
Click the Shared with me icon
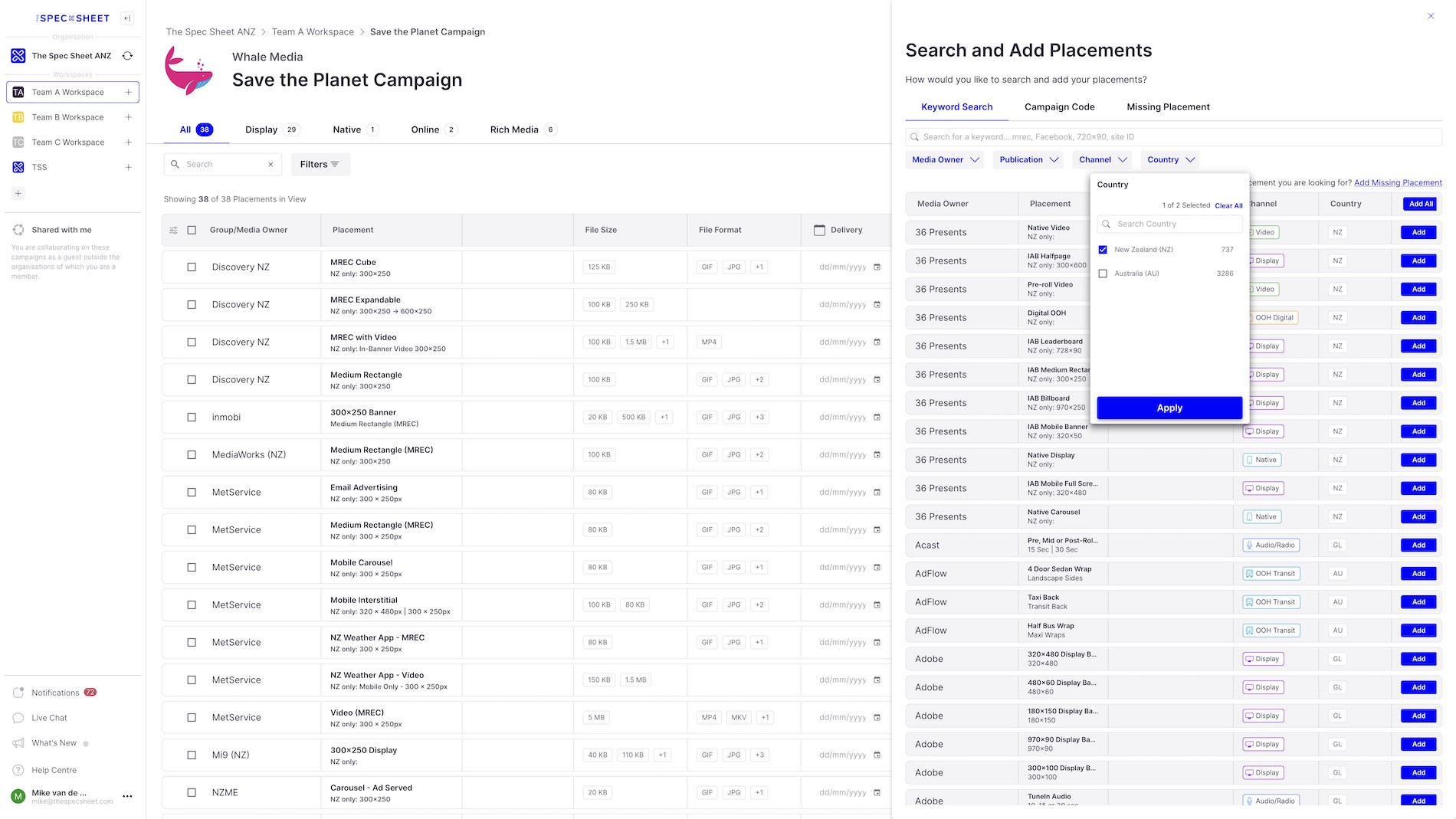tap(18, 230)
